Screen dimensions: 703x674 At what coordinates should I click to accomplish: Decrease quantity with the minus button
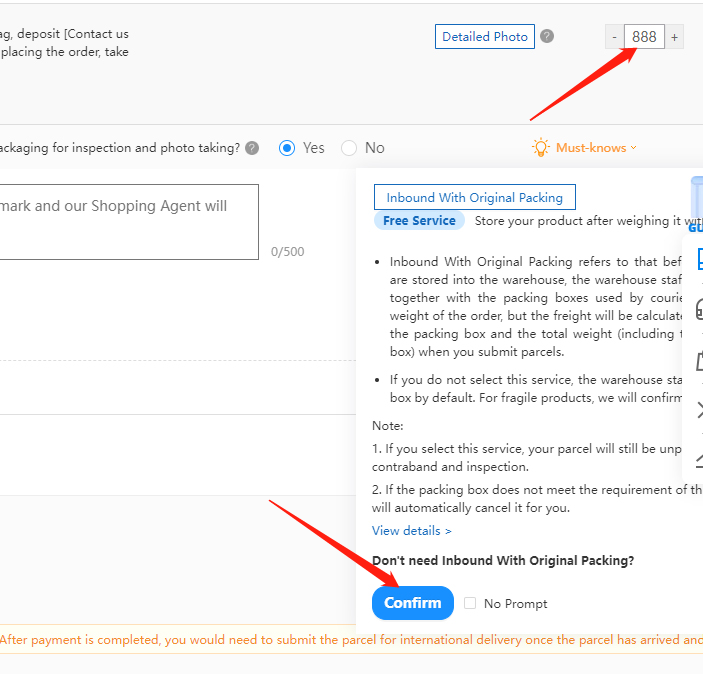tap(614, 37)
